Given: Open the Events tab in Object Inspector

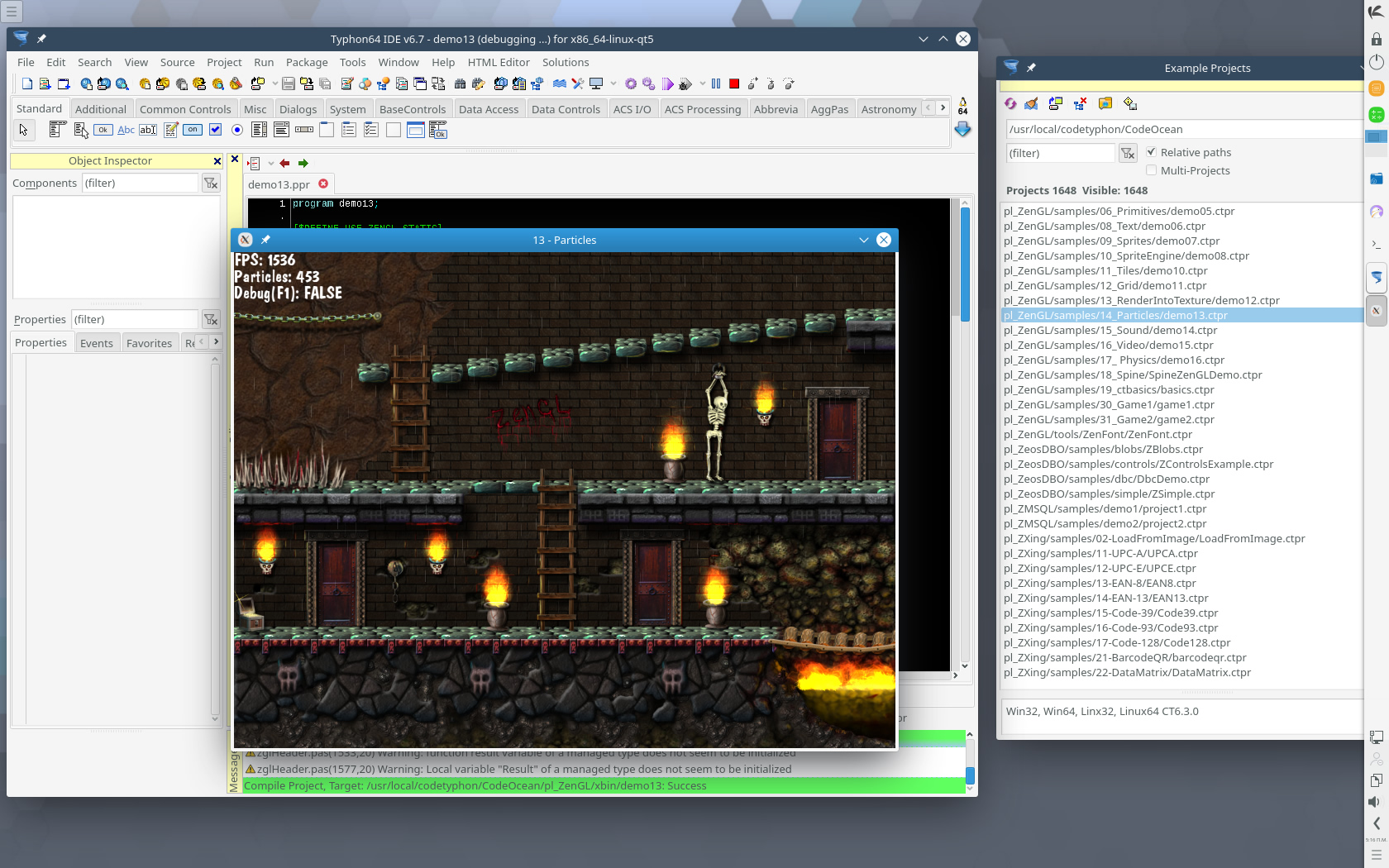Looking at the screenshot, I should click(x=97, y=343).
